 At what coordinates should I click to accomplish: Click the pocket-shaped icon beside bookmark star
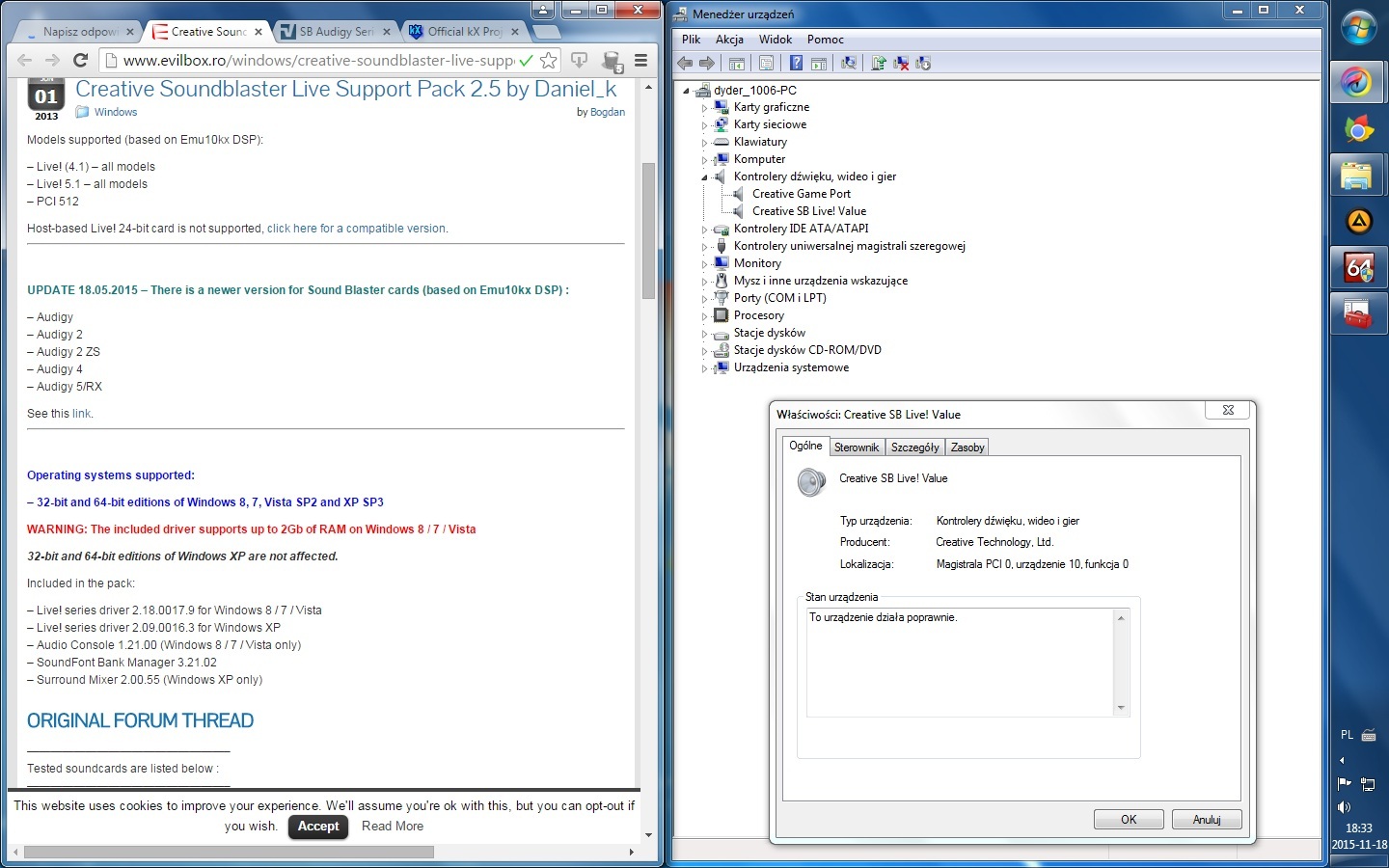pos(580,60)
